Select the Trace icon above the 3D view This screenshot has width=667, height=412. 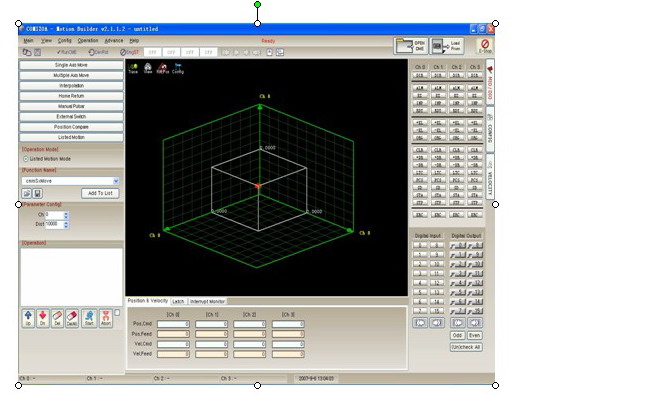click(x=133, y=68)
